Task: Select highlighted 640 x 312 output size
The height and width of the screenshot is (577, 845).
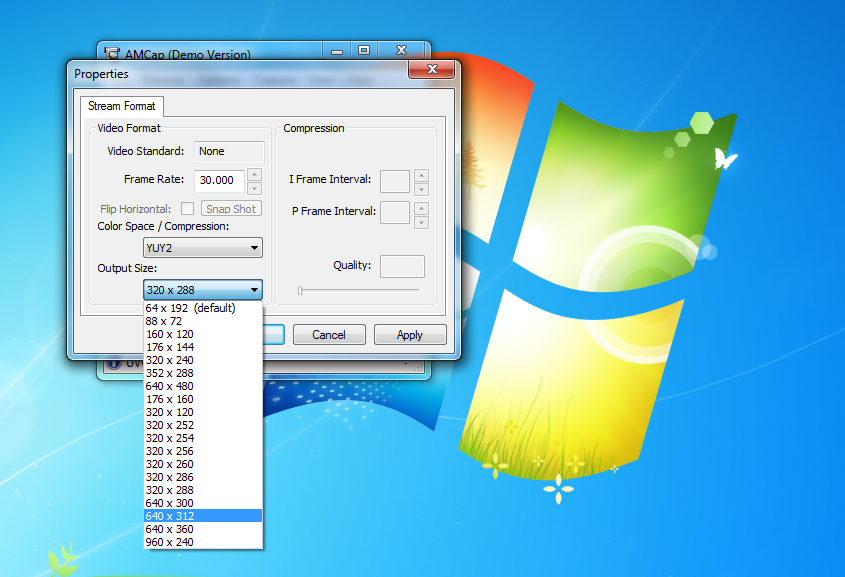Action: pos(203,516)
